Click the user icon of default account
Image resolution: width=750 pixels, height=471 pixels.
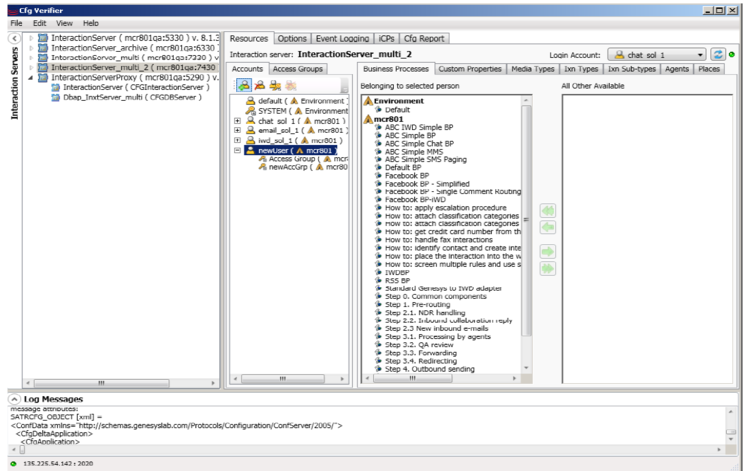coord(250,101)
